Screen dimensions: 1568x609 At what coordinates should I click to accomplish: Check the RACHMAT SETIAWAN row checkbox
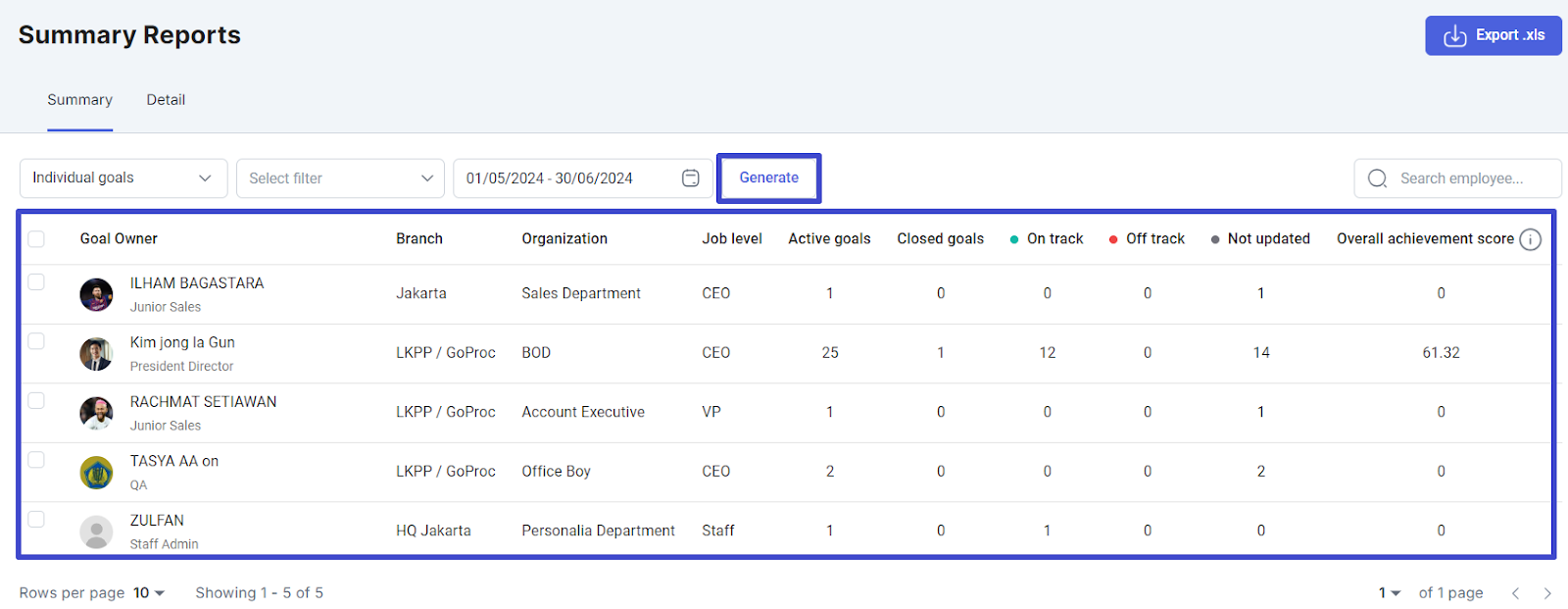point(36,400)
